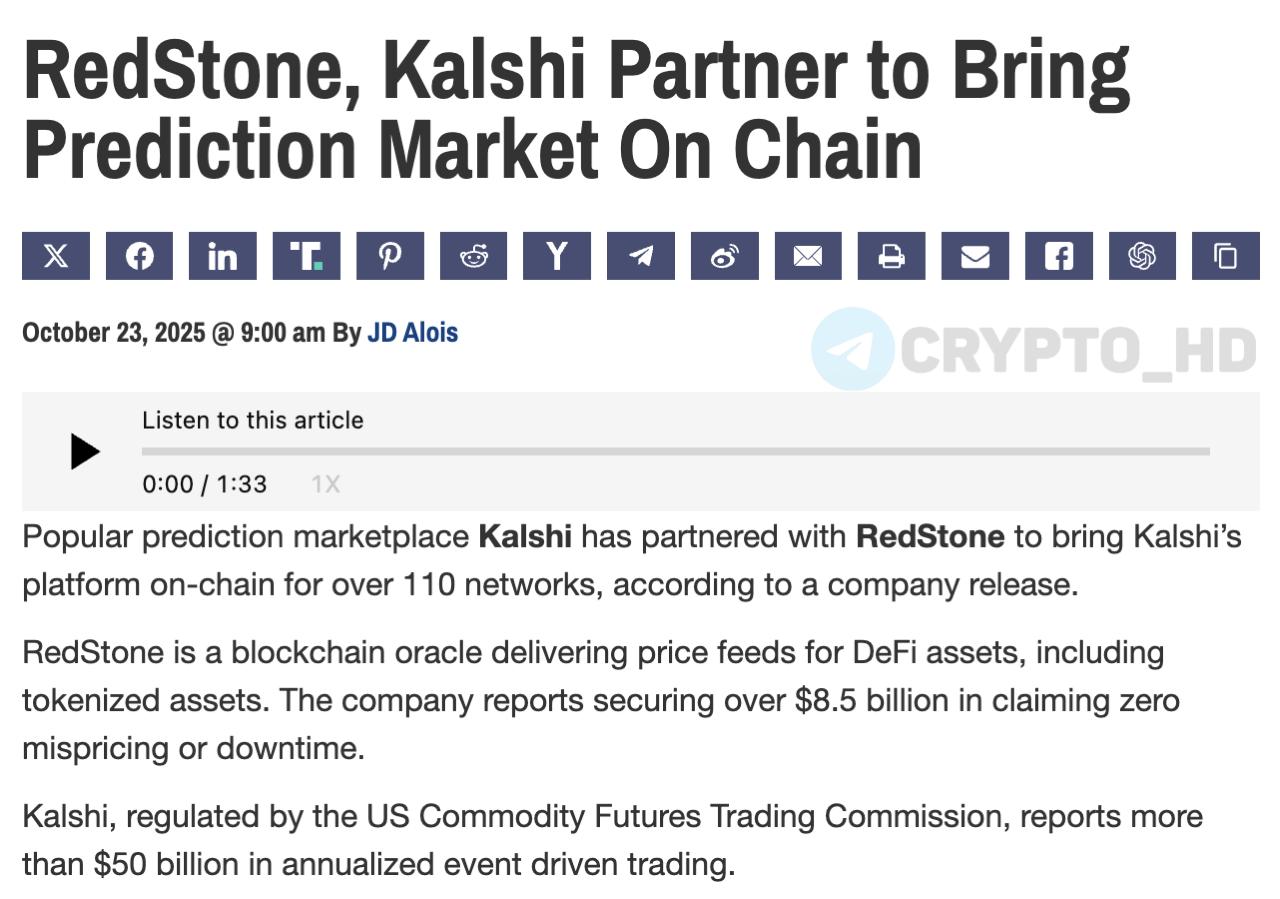The height and width of the screenshot is (899, 1280).
Task: Click the RedStone, Kalshi headline
Action: 576,110
